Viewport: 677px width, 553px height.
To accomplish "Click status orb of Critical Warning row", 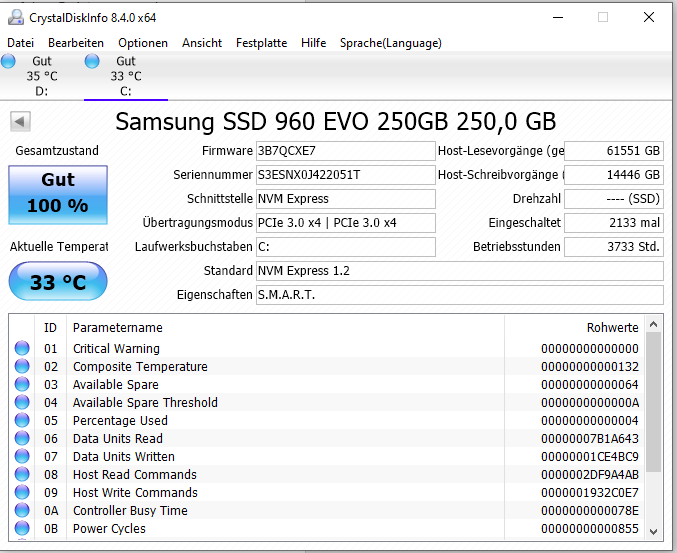I will coord(22,348).
